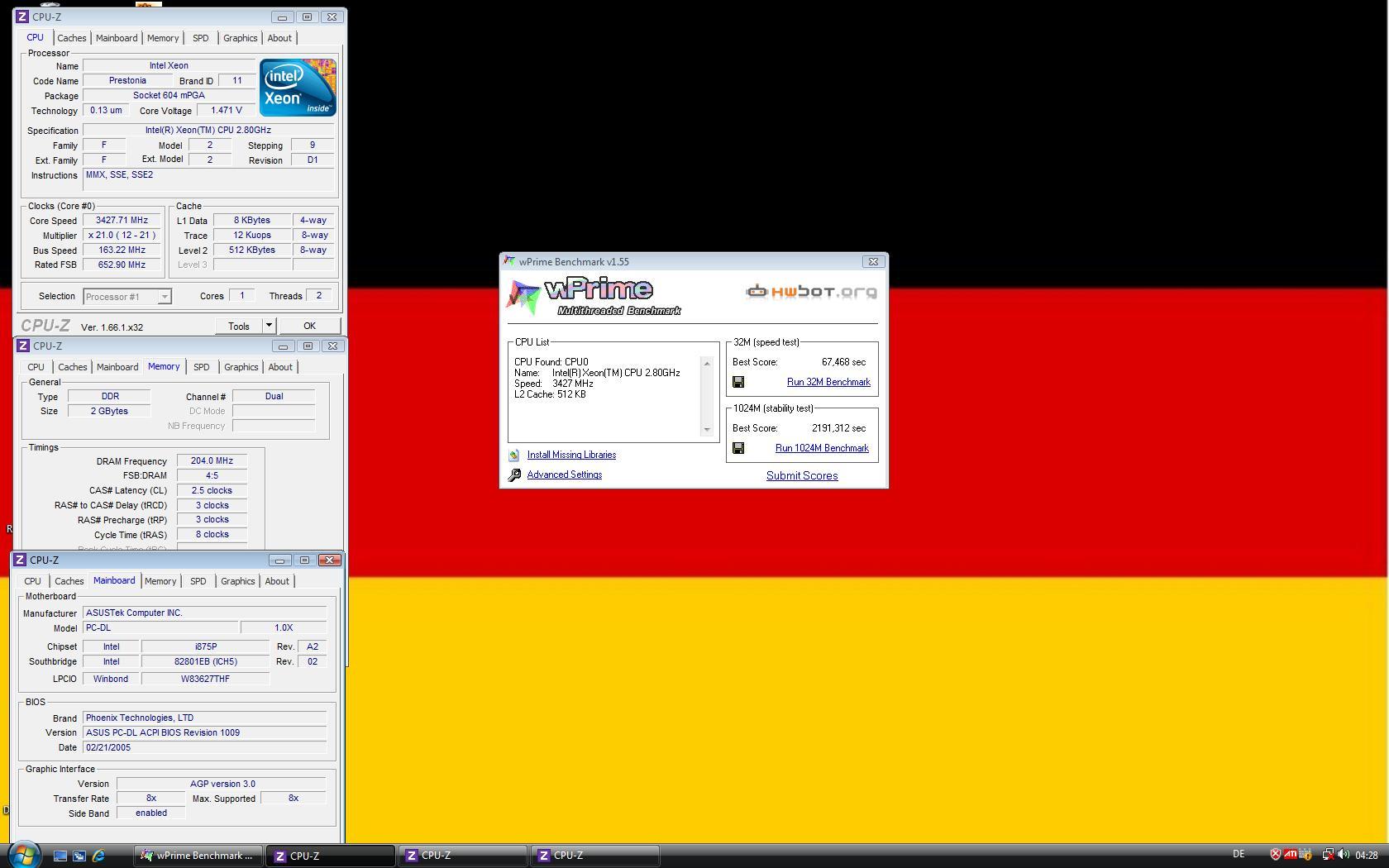Switch to wPrime Benchmark taskbar button
The image size is (1389, 868).
click(x=198, y=856)
